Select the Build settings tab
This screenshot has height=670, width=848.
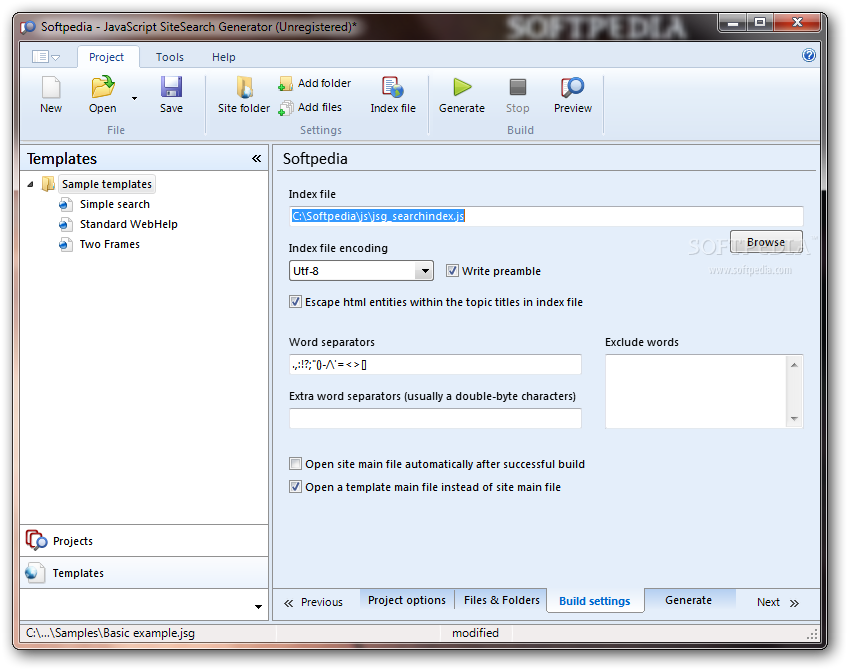(x=595, y=601)
